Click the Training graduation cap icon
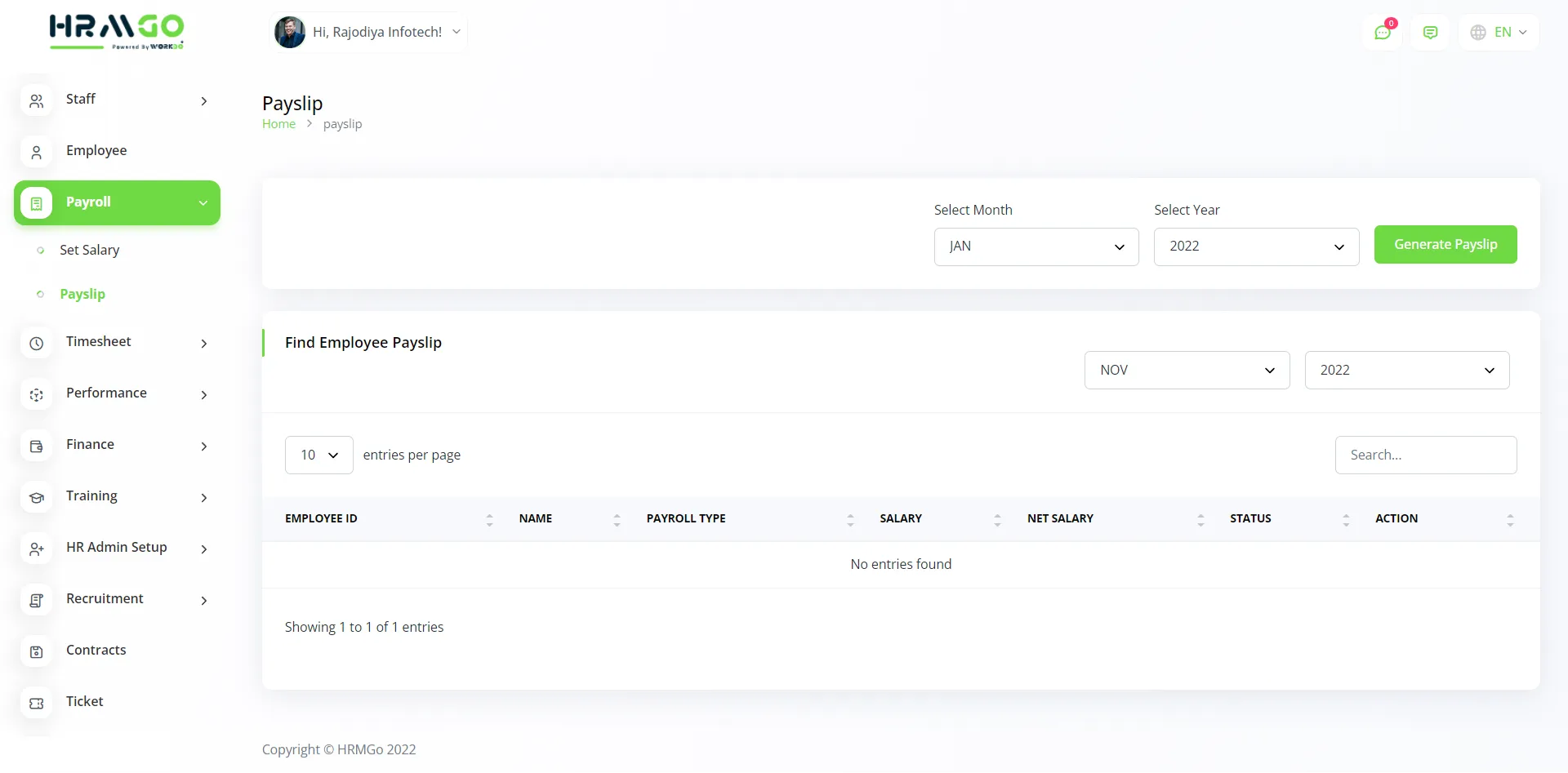This screenshot has height=773, width=1568. point(37,498)
